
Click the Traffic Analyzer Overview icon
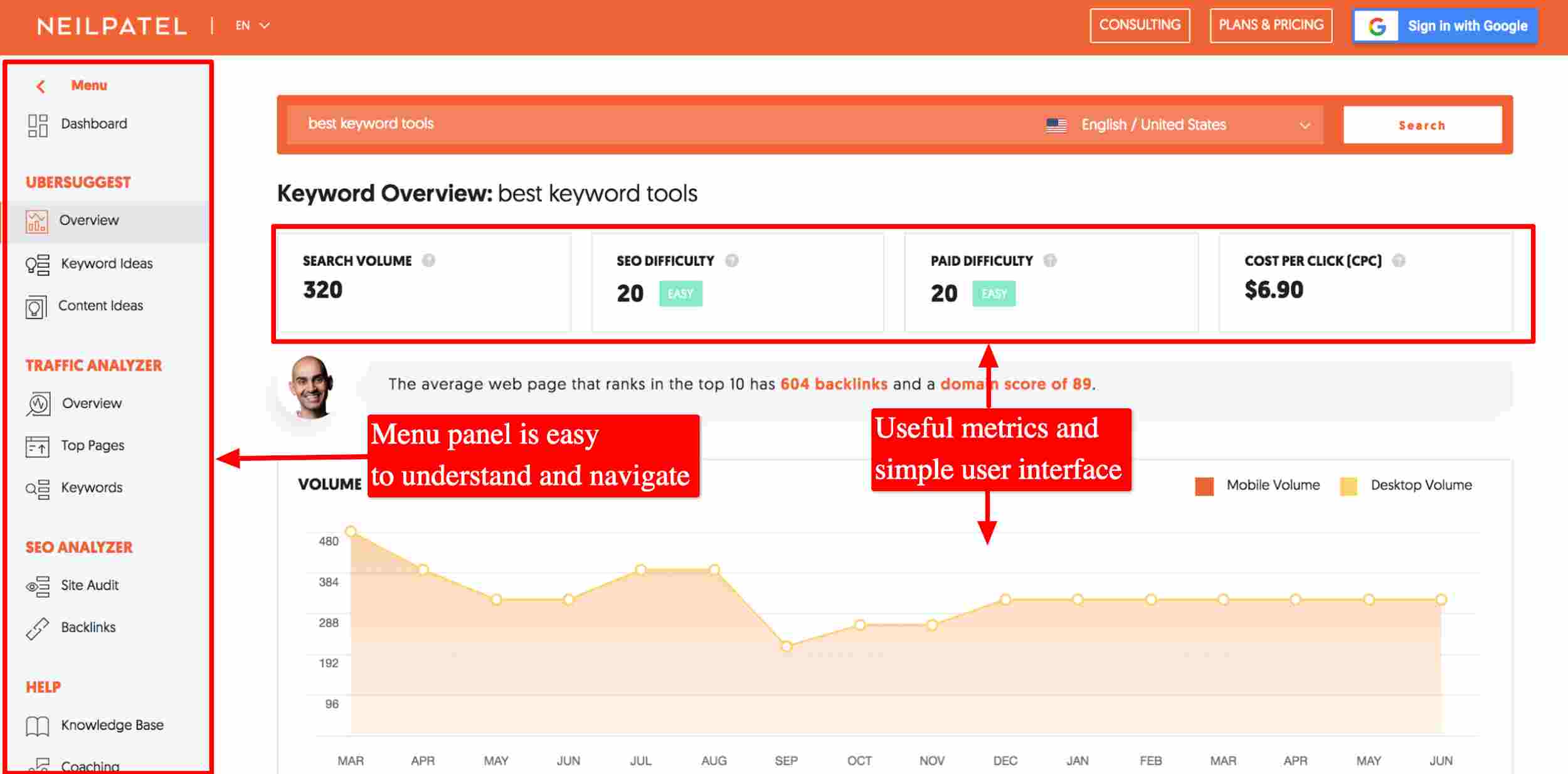tap(38, 404)
